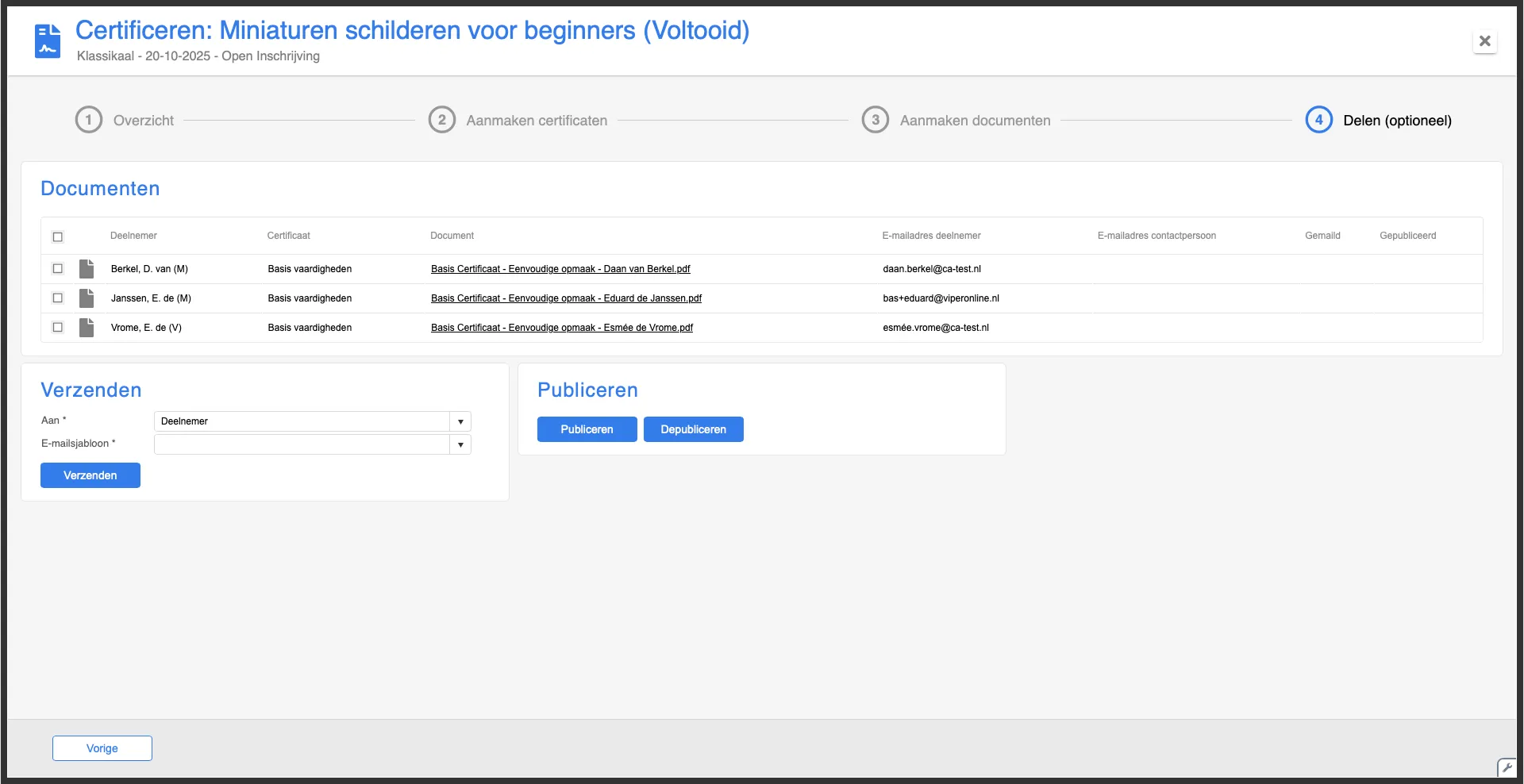Click the E-mailadres contactpersoon column header
This screenshot has height=784, width=1524.
[x=1156, y=236]
